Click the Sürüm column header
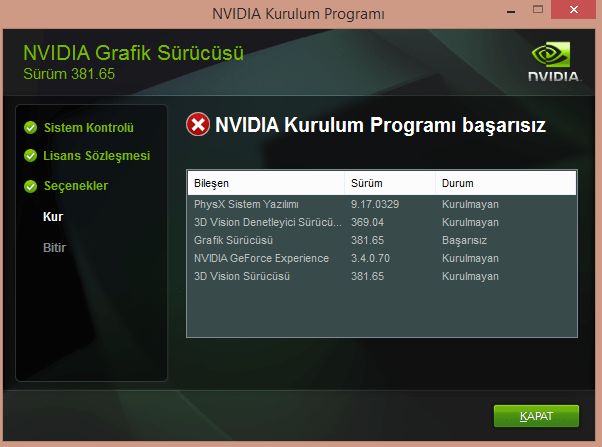 click(x=390, y=183)
